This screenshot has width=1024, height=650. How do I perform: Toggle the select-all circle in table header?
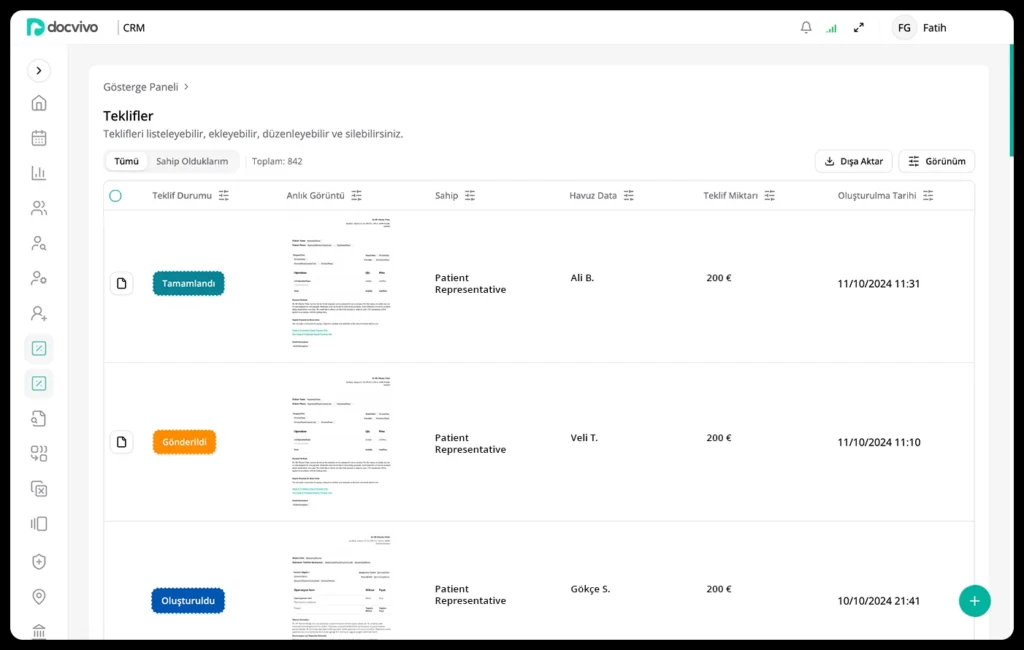[115, 196]
